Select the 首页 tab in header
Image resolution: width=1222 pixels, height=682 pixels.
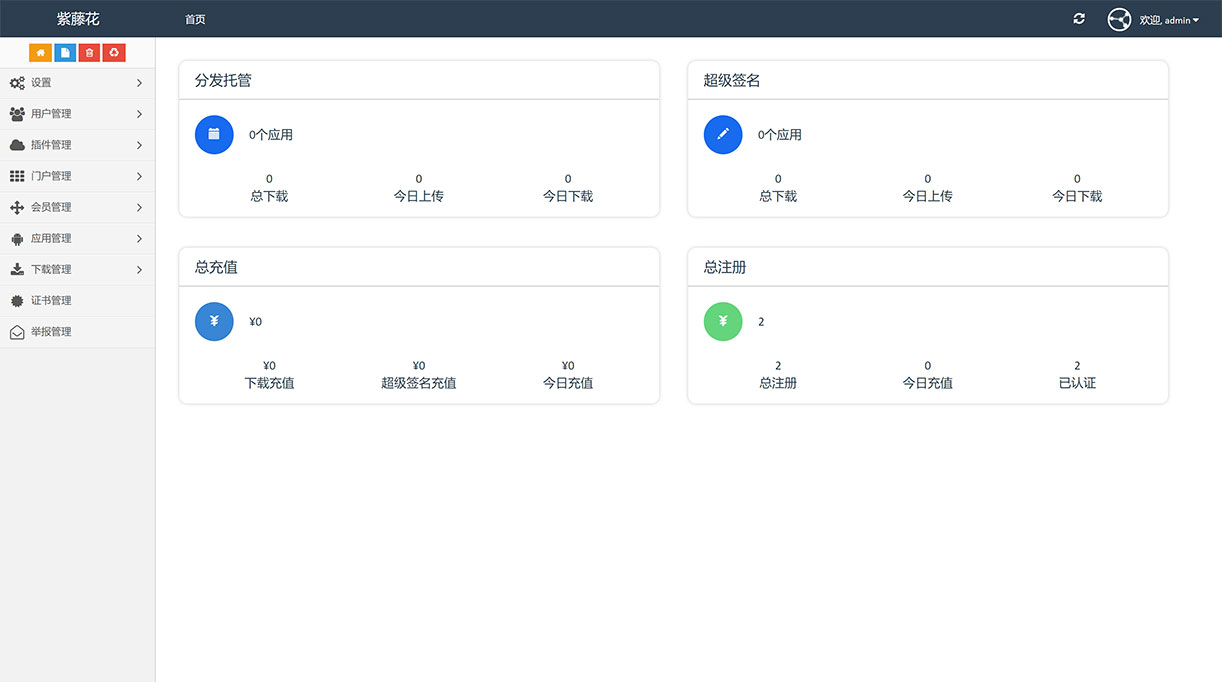195,20
